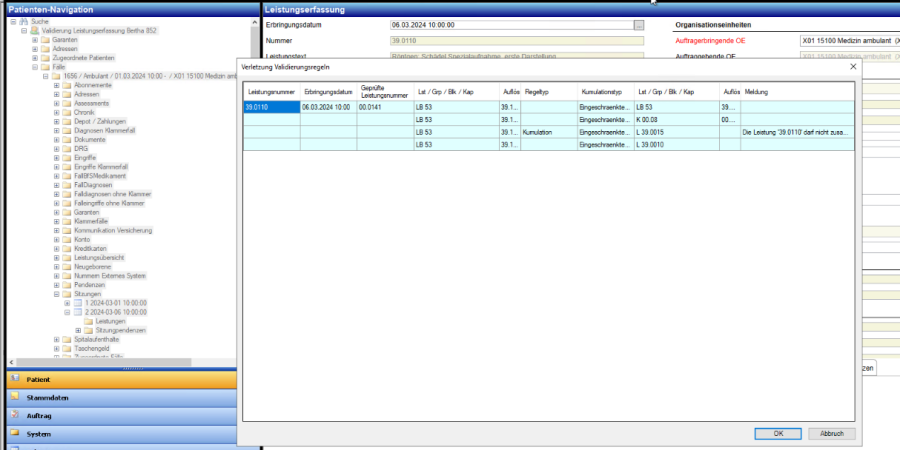
Task: Expand the Diagnosen Klammerfall tree node
Action: click(x=56, y=130)
